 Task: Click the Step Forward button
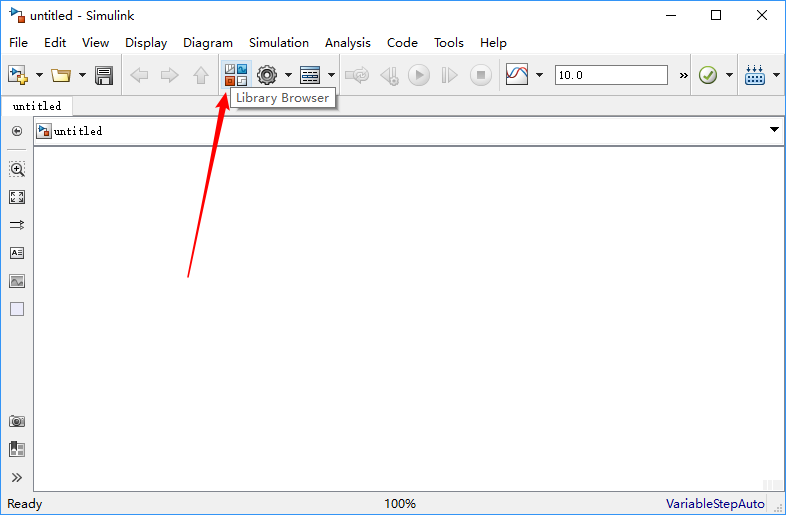(x=449, y=75)
